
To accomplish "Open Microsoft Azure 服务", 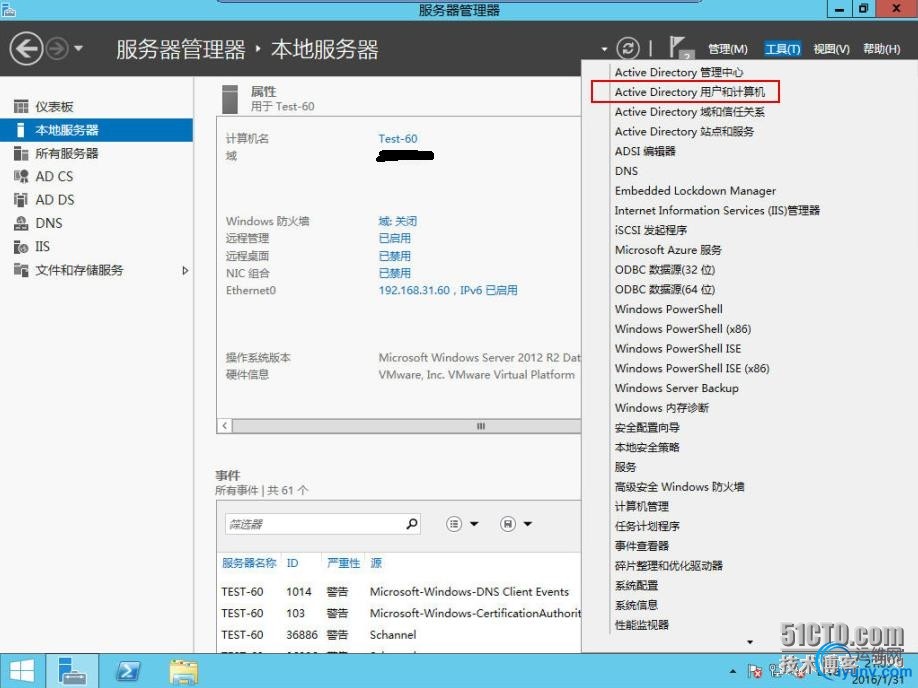I will click(x=668, y=250).
